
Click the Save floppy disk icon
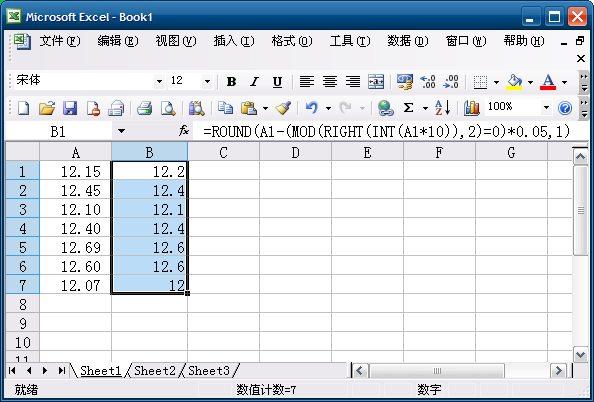click(70, 108)
